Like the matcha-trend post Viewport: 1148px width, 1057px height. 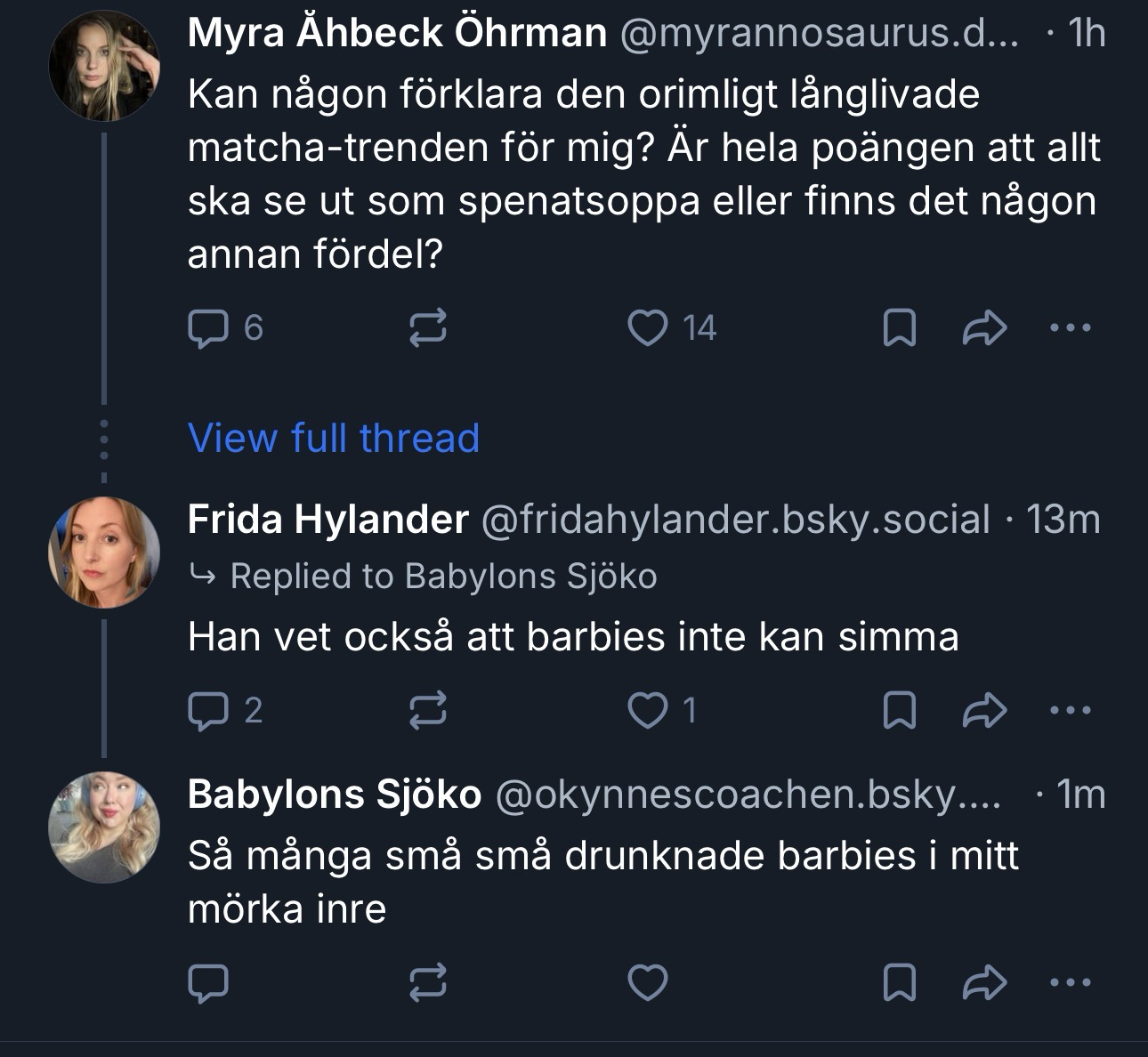click(x=648, y=328)
